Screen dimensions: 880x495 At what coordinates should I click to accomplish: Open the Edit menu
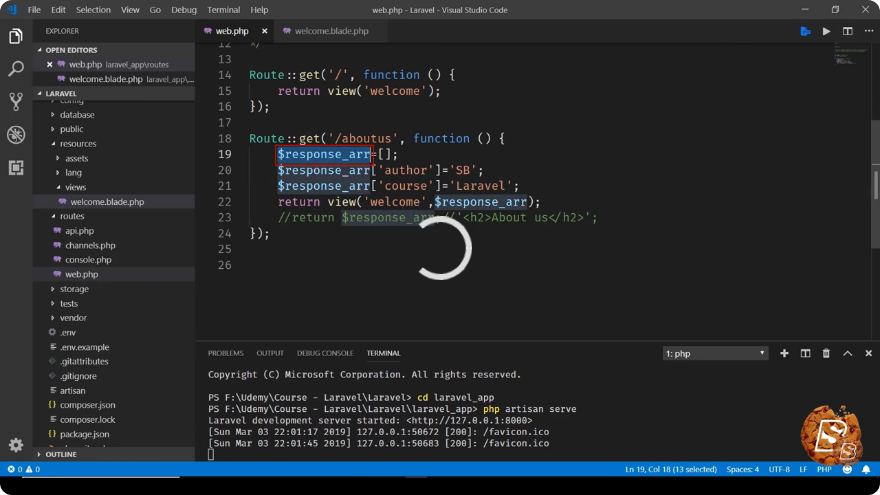click(x=58, y=10)
